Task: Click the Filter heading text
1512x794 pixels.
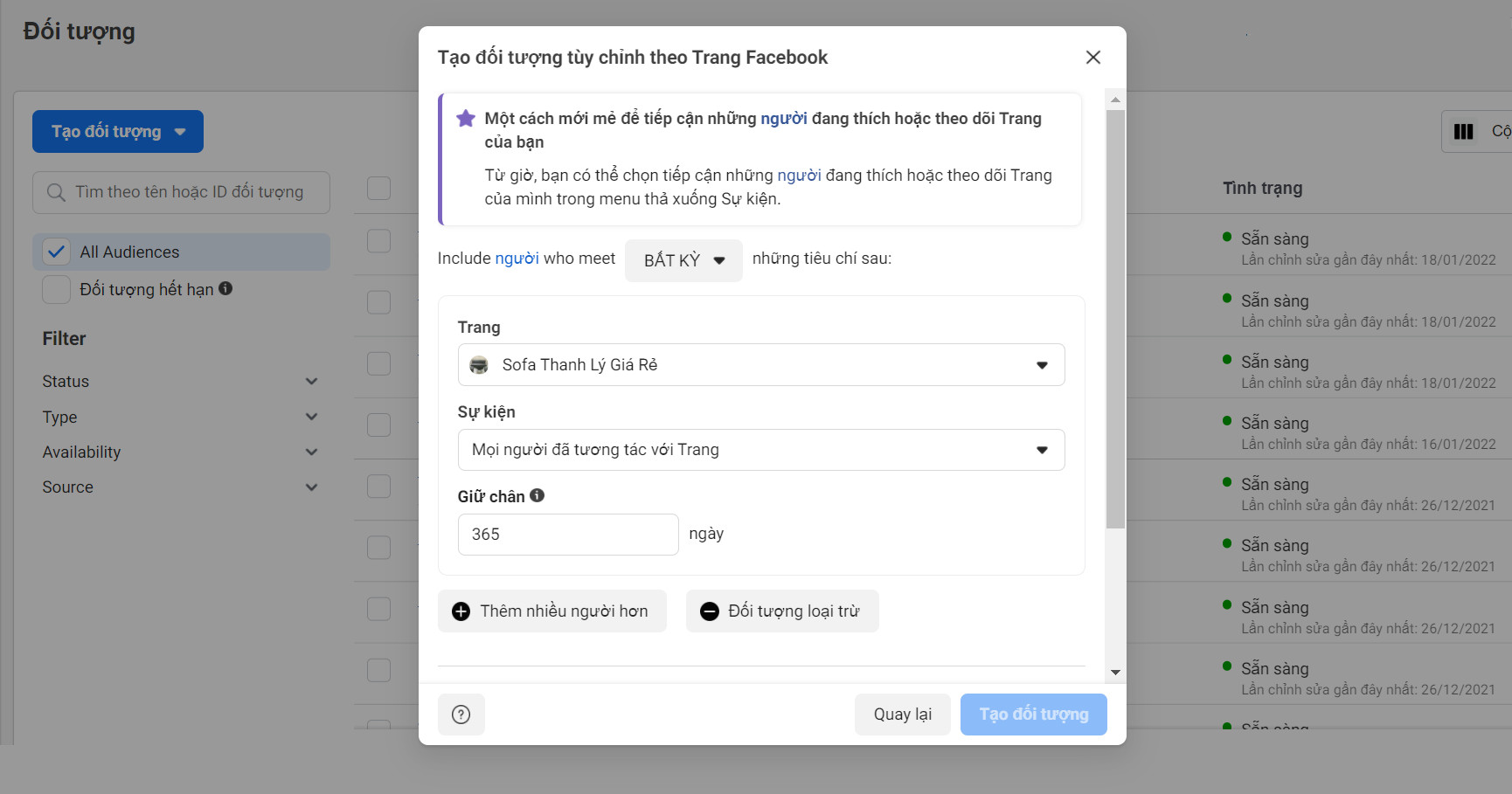Action: (65, 339)
